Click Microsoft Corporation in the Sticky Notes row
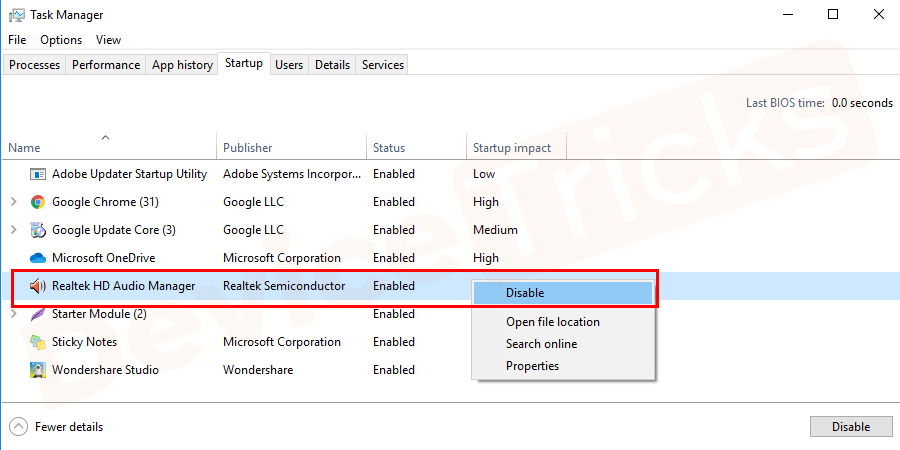Screen dimensions: 900x450 coord(282,342)
